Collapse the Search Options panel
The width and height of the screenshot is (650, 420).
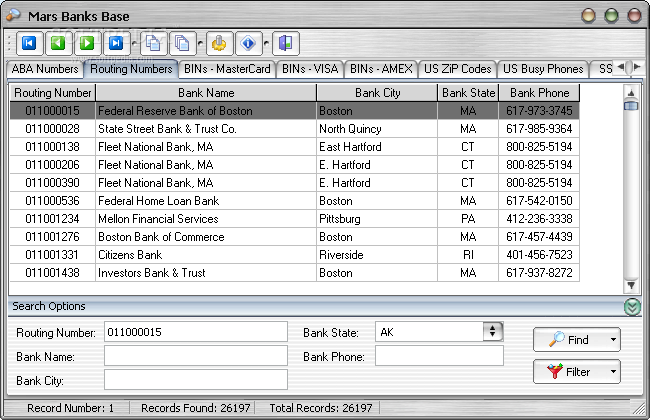(x=632, y=307)
